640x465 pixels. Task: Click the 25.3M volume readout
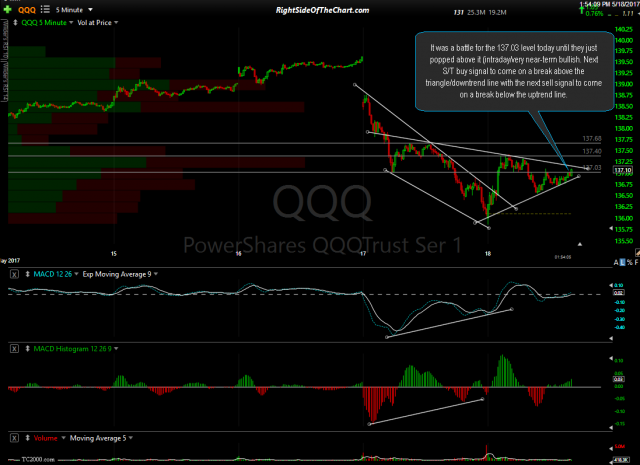(476, 13)
